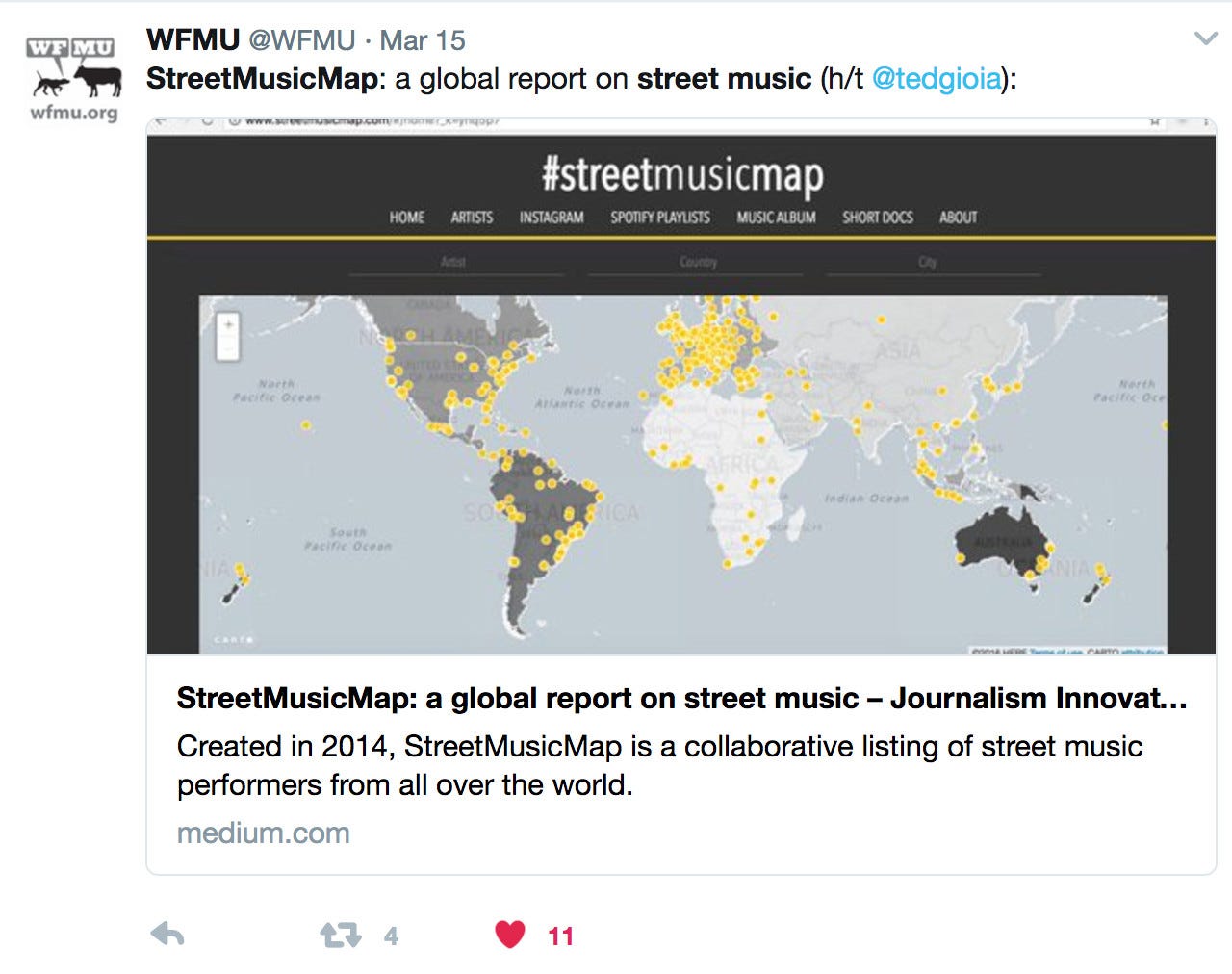1232x974 pixels.
Task: Click the WFMU profile avatar logo
Action: tap(74, 80)
